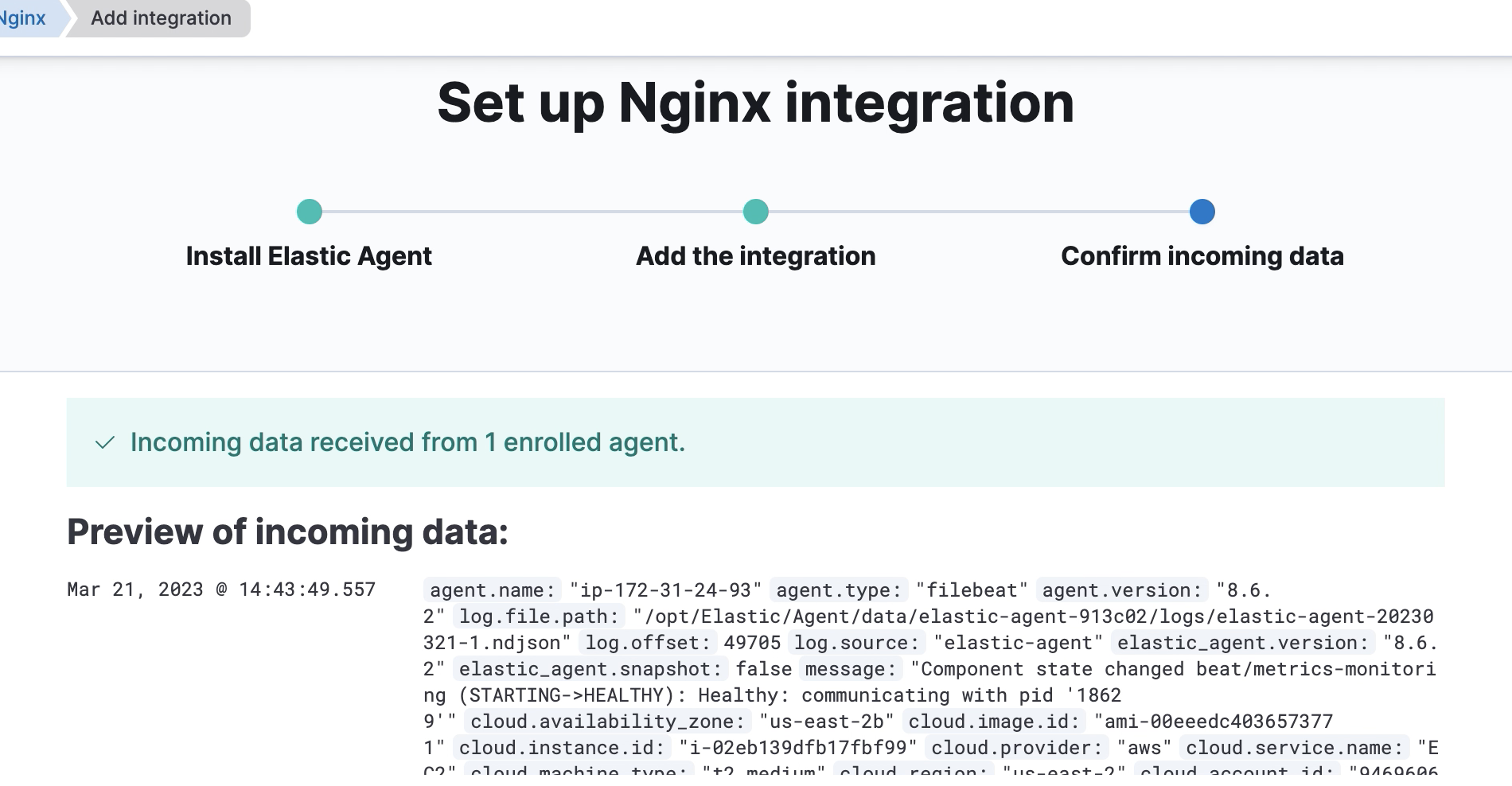Click the Incoming data received message
Image resolution: width=1512 pixels, height=786 pixels.
407,442
